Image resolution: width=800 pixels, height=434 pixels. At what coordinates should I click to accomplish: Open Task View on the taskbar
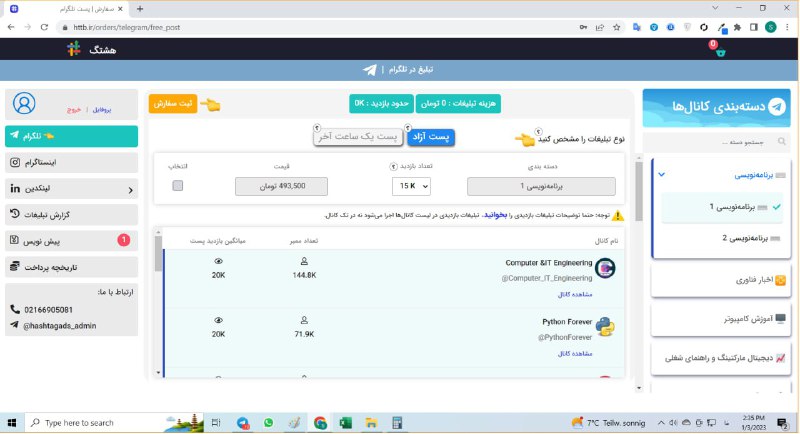[216, 423]
